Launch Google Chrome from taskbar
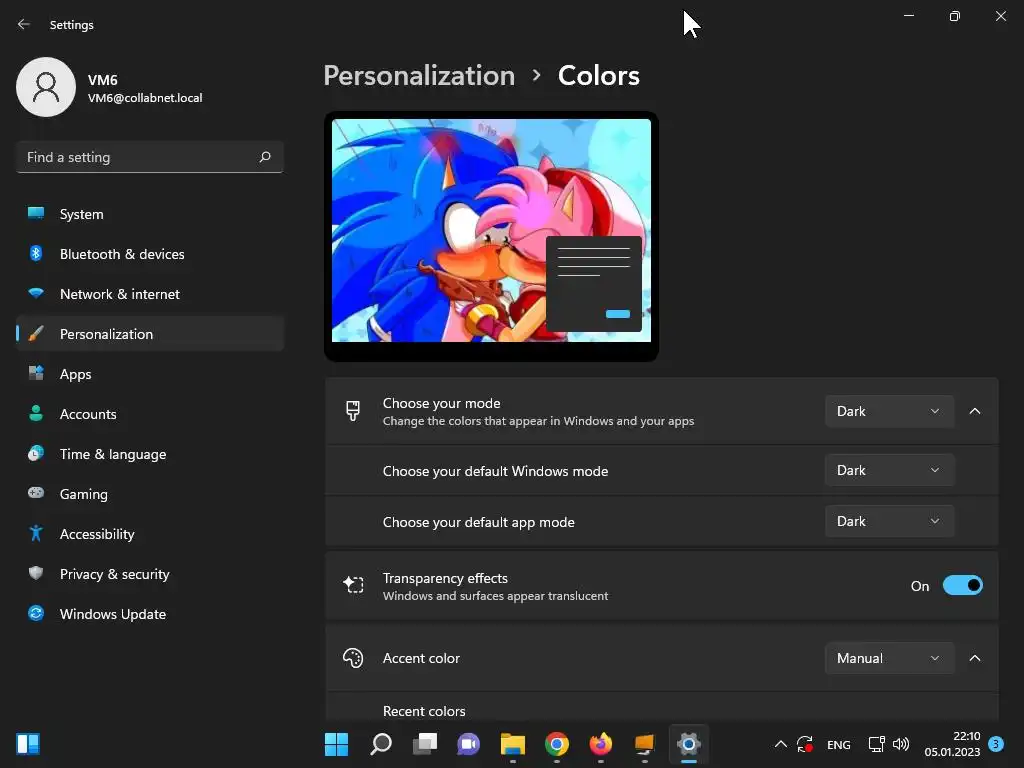The image size is (1024, 768). tap(556, 744)
